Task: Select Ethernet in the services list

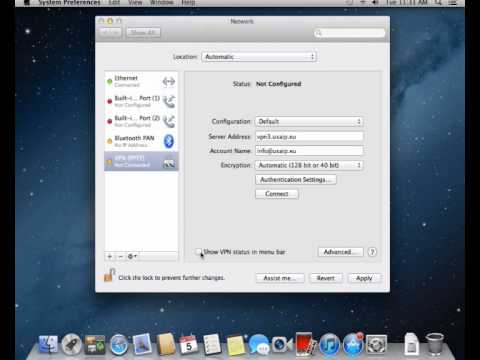Action: click(x=141, y=81)
